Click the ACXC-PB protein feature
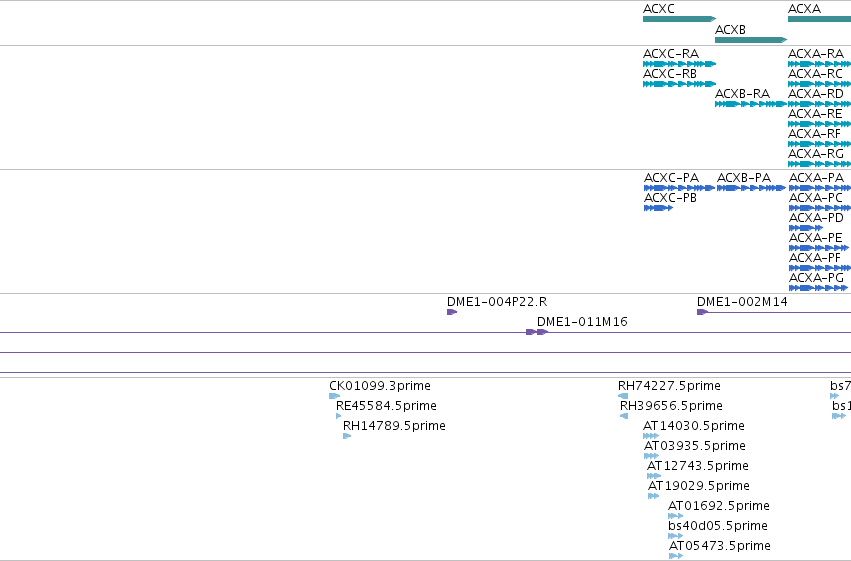The width and height of the screenshot is (851, 561). 658,208
